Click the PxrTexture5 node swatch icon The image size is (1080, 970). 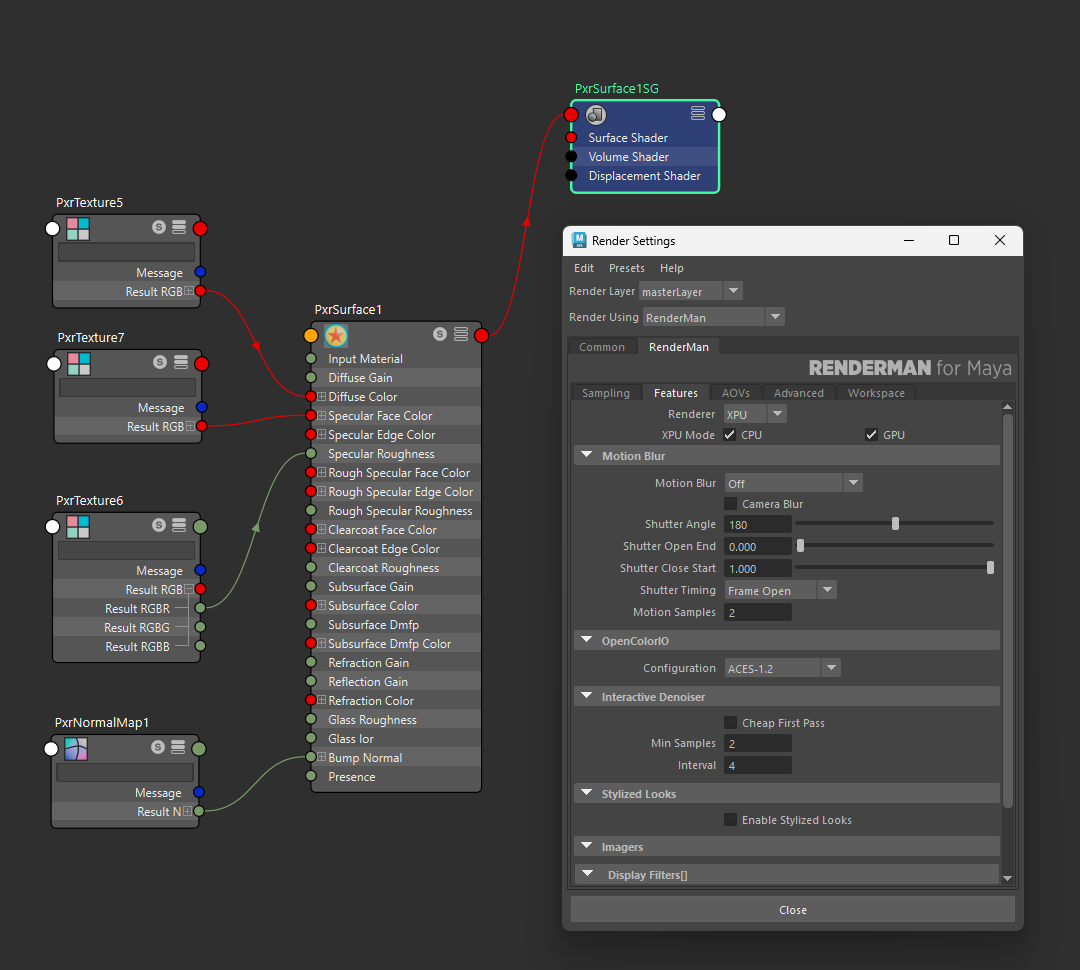coord(78,228)
